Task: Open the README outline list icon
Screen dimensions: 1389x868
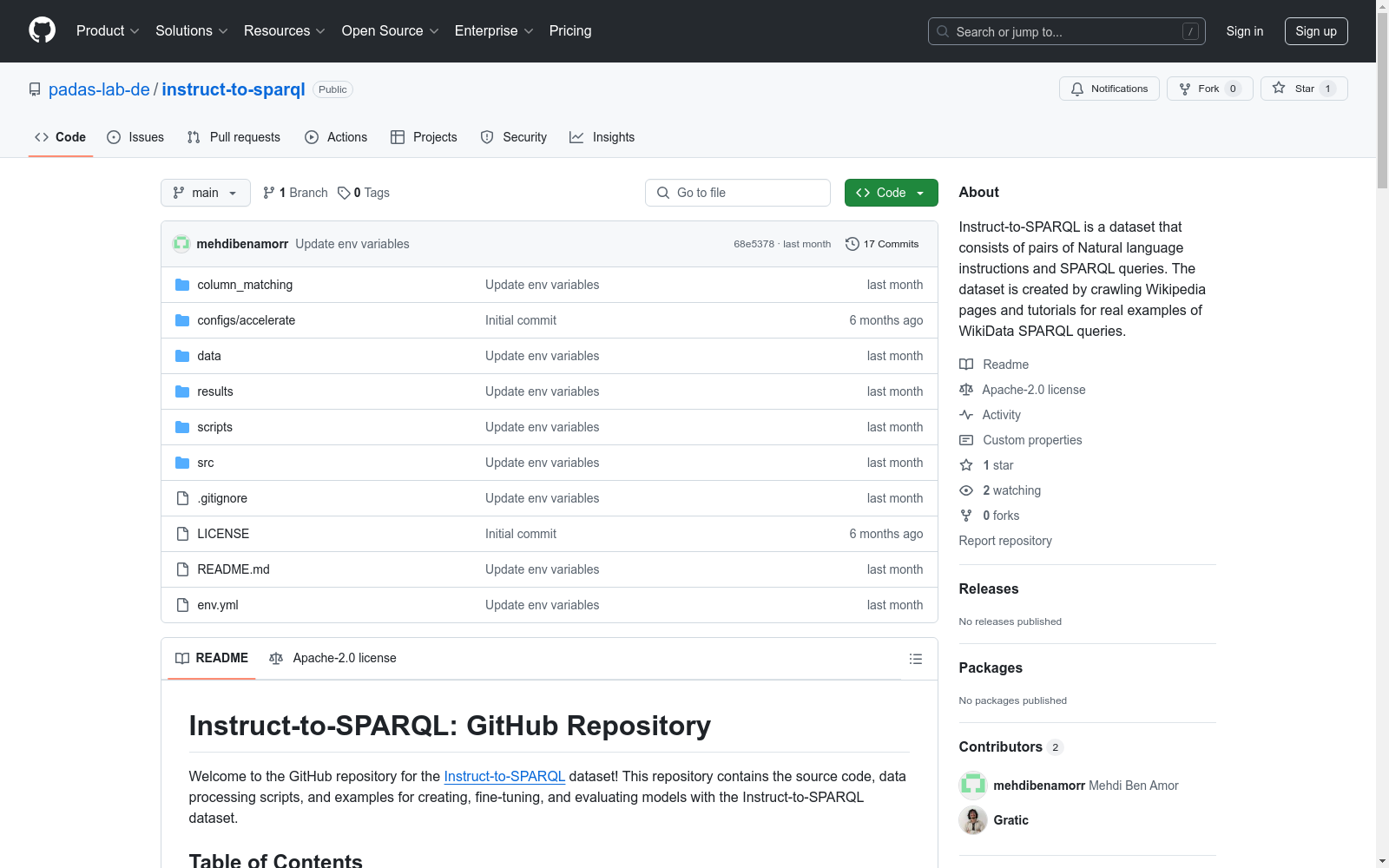Action: tap(915, 659)
